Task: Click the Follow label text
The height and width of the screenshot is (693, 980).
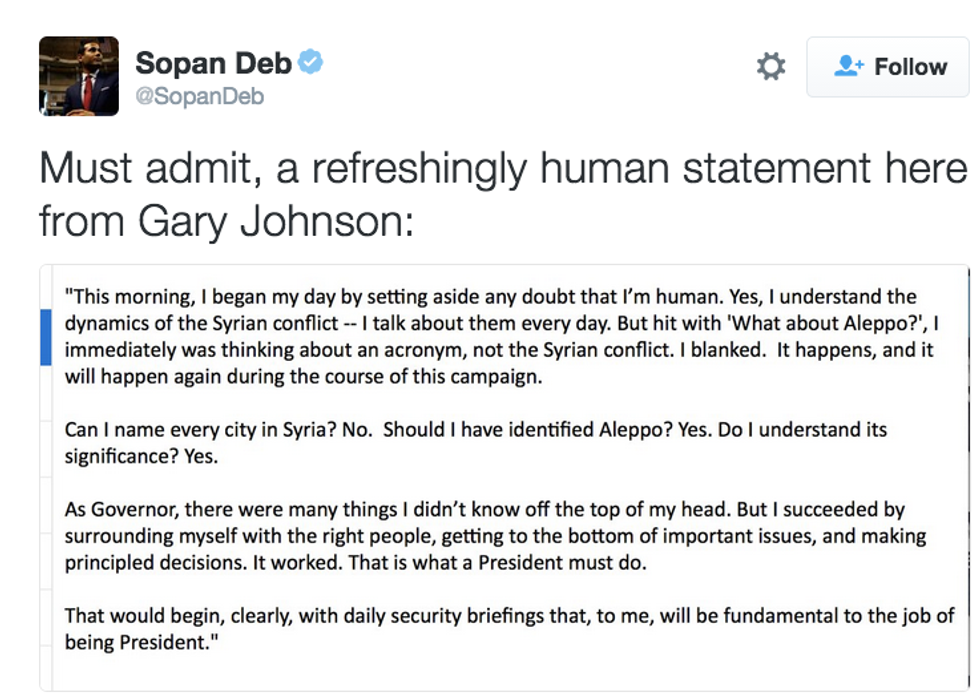Action: [910, 67]
